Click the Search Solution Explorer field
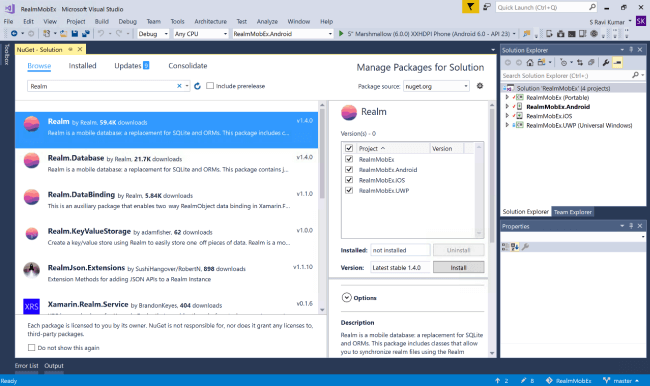650x386 pixels. coord(573,75)
